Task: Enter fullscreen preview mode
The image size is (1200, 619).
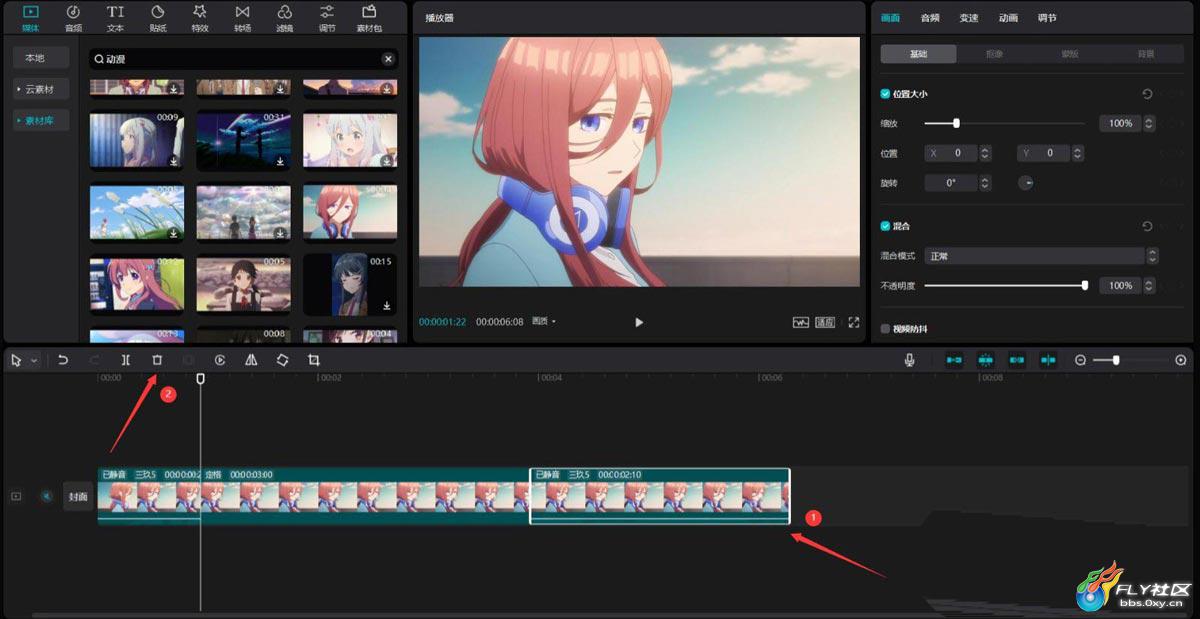Action: (x=854, y=322)
